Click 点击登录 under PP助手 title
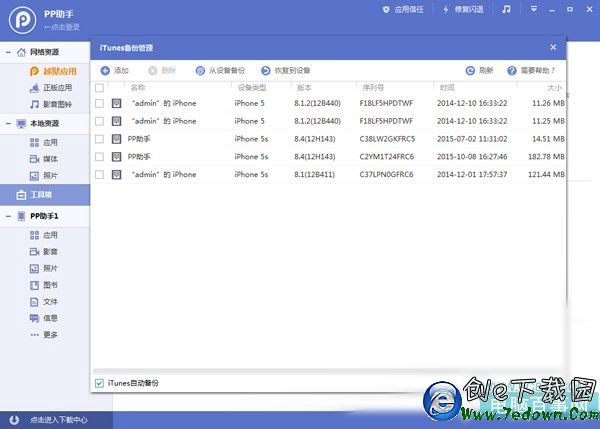600x429 pixels. click(x=62, y=27)
